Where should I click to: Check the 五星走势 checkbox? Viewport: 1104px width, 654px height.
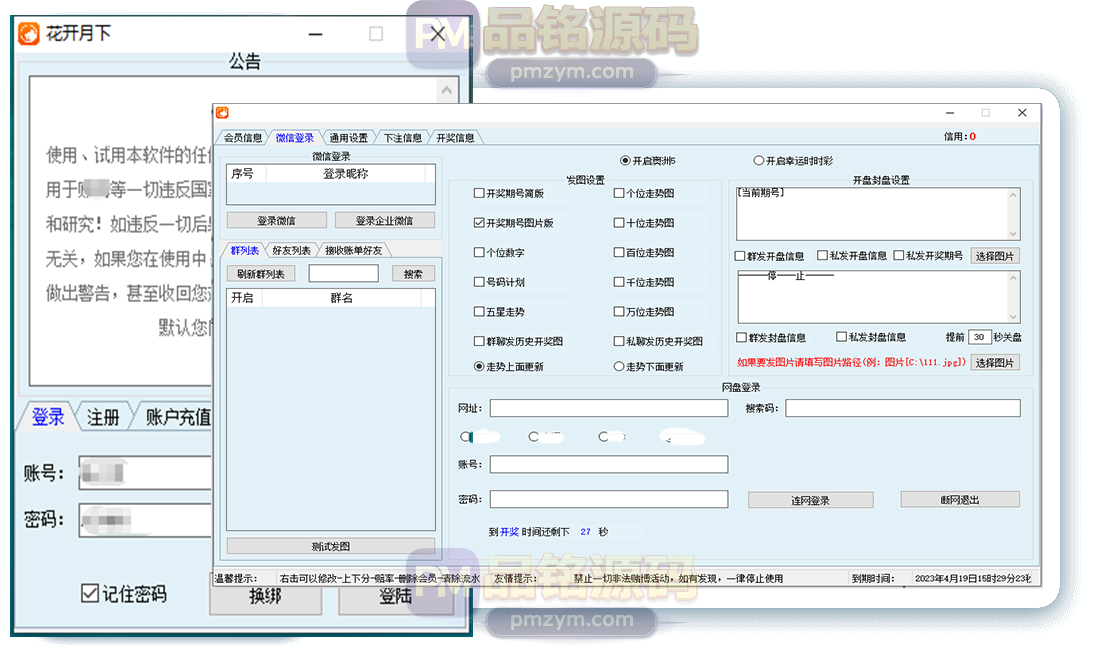[x=479, y=311]
